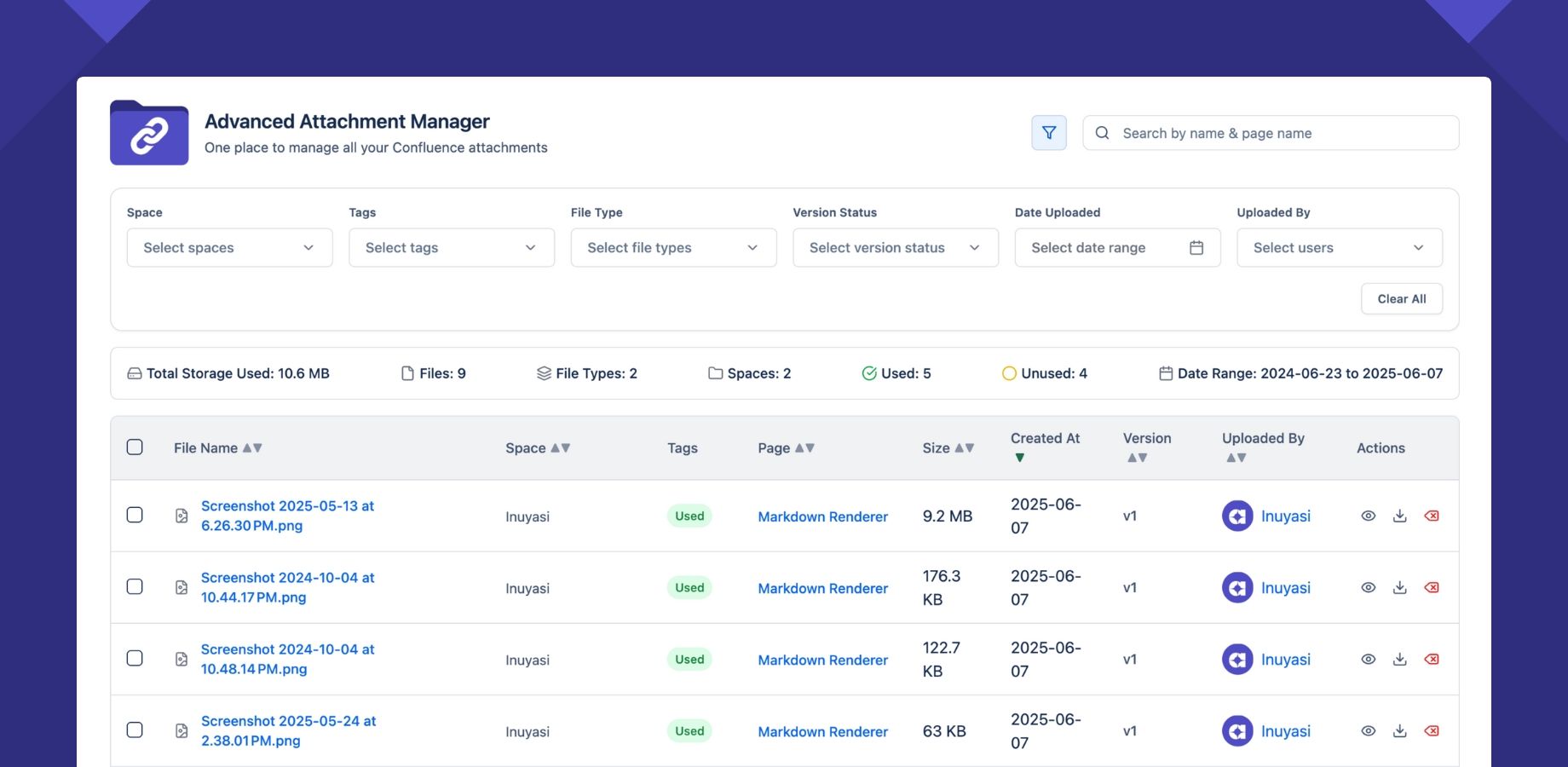Click the File Types layers icon
The image size is (1568, 767).
coord(544,373)
